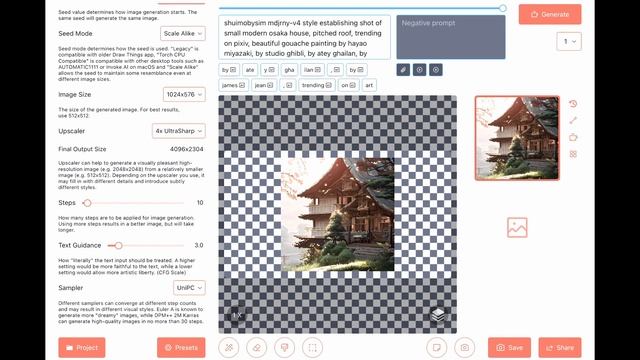The height and width of the screenshot is (360, 640).
Task: Open the batch count dropdown showing 1
Action: click(x=569, y=41)
